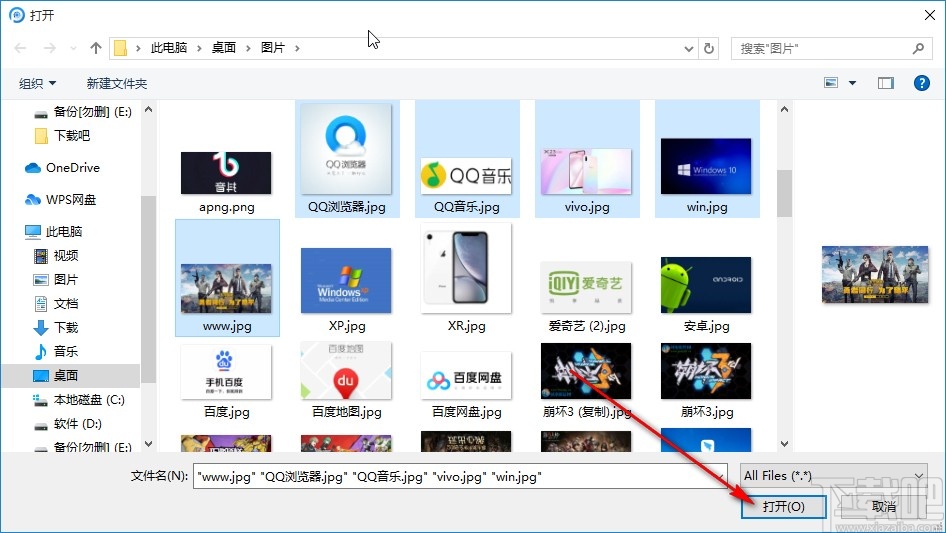Select XP.jpg thumbnail

tap(346, 281)
